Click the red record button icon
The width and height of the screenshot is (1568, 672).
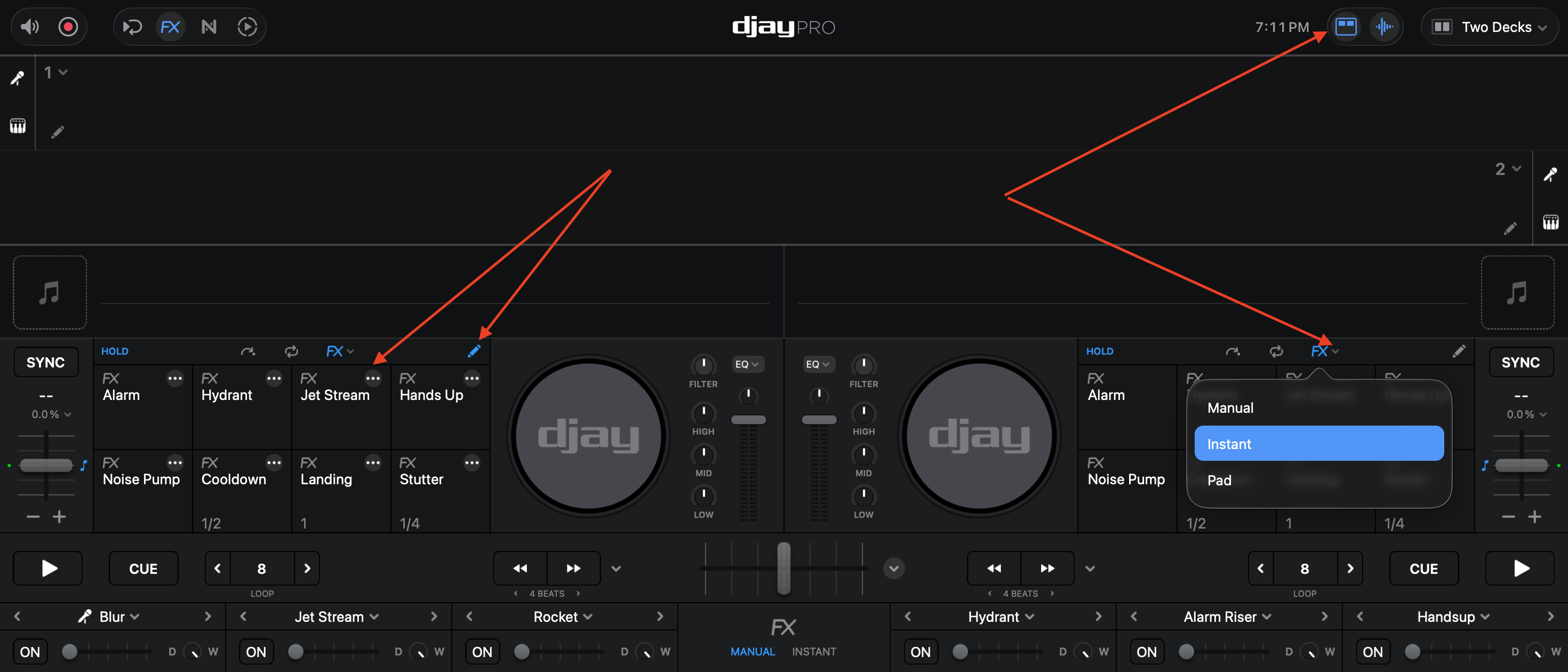click(68, 27)
